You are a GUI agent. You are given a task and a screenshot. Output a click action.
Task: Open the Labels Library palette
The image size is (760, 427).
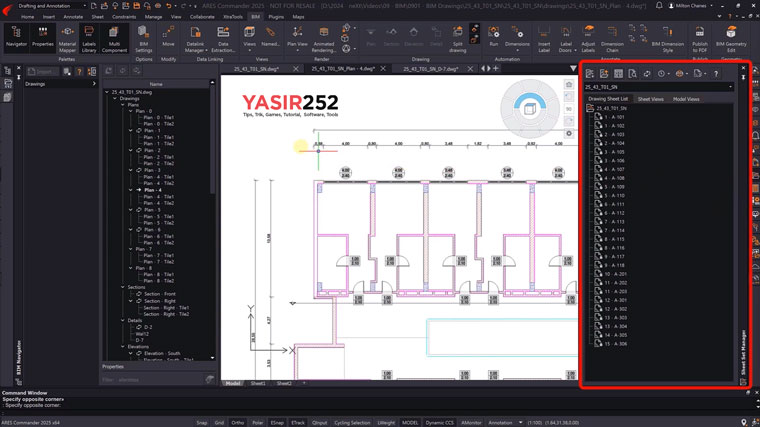pyautogui.click(x=89, y=39)
